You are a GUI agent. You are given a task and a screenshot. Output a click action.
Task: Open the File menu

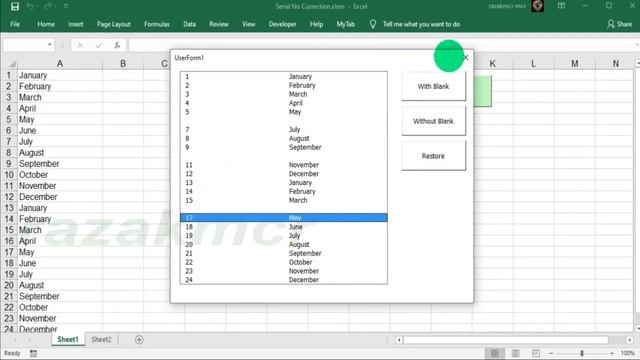click(15, 24)
